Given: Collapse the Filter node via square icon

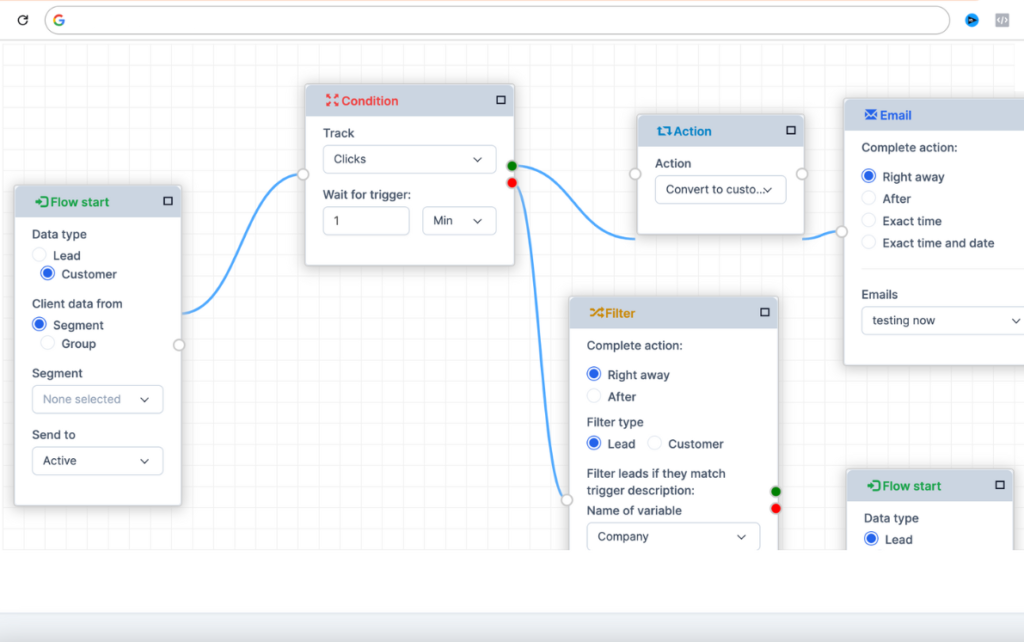Looking at the screenshot, I should click(765, 312).
